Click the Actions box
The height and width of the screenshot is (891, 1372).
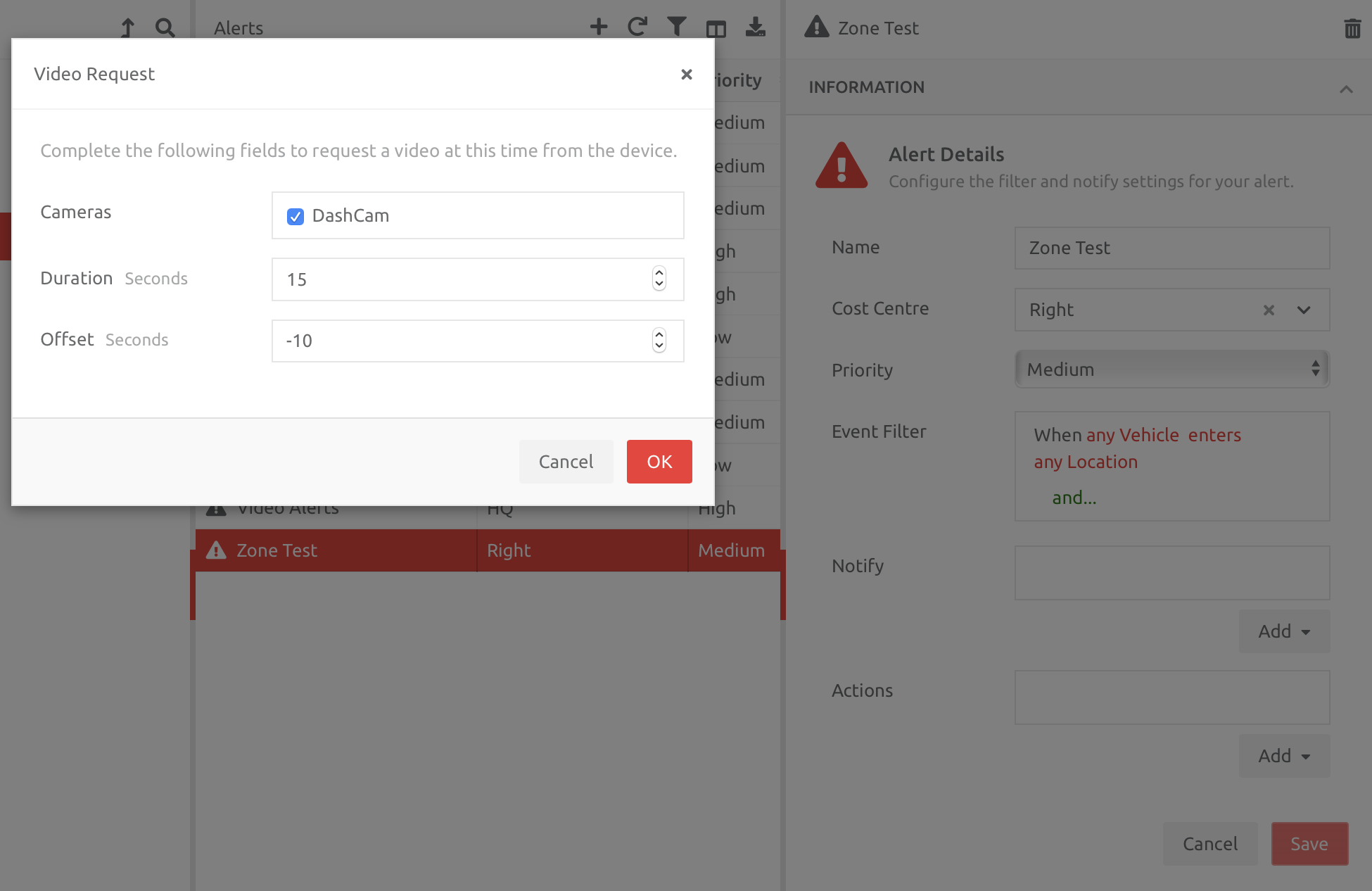pyautogui.click(x=1172, y=697)
